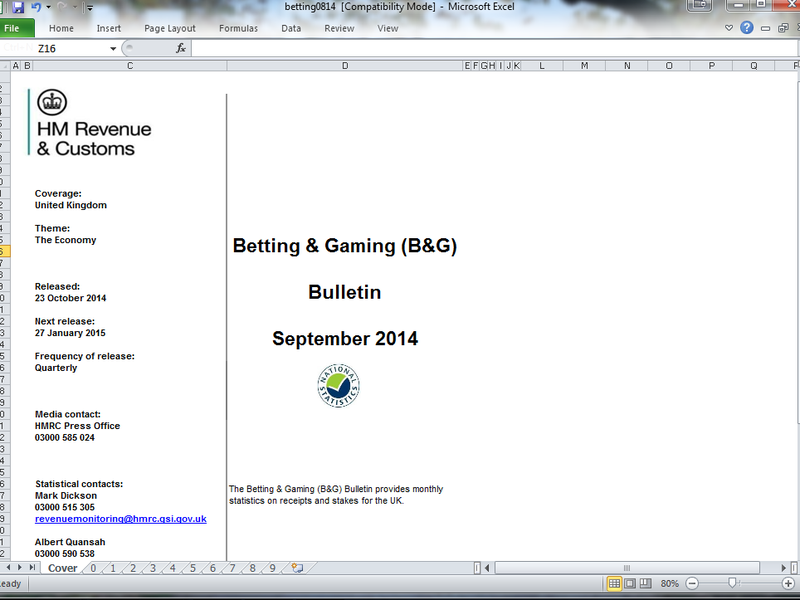Expand the Name Box dropdown arrow
Viewport: 800px width, 600px height.
(113, 48)
